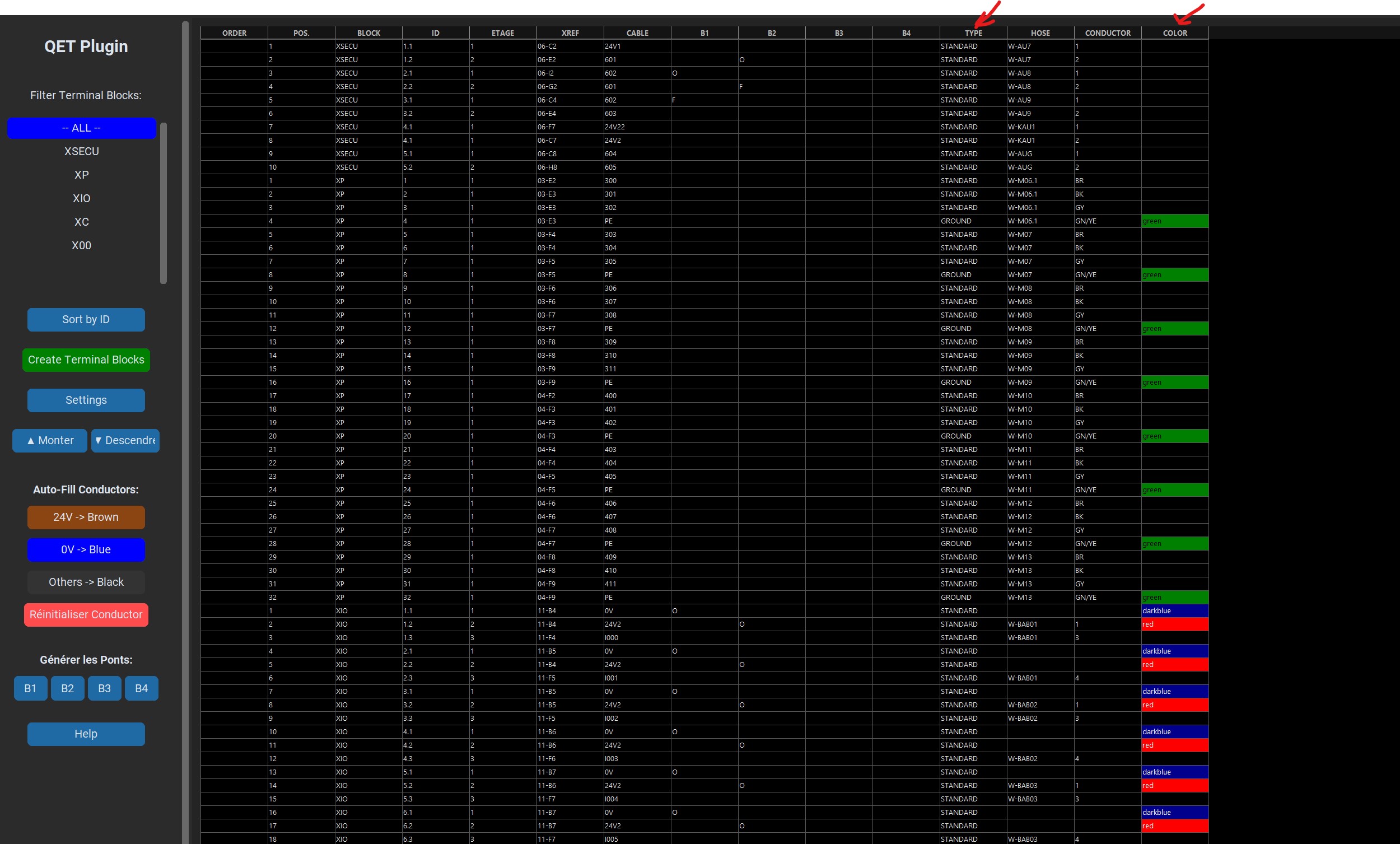
Task: Apply the 0V -> Blue auto-fill
Action: (86, 549)
